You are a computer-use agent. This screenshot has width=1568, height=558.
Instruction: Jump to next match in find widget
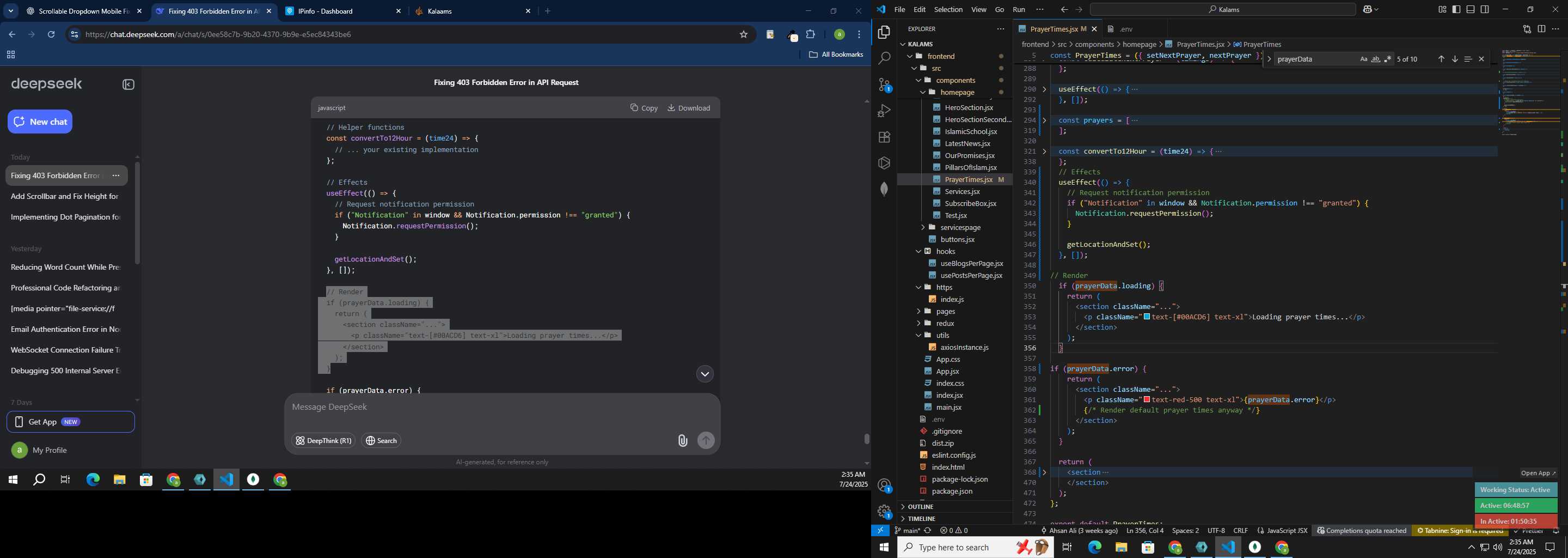click(x=1454, y=59)
